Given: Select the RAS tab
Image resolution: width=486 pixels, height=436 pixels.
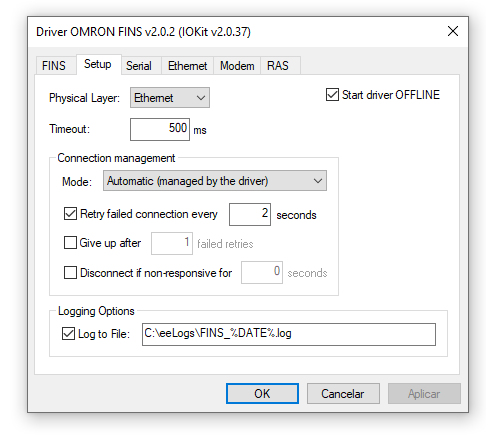Looking at the screenshot, I should point(280,66).
